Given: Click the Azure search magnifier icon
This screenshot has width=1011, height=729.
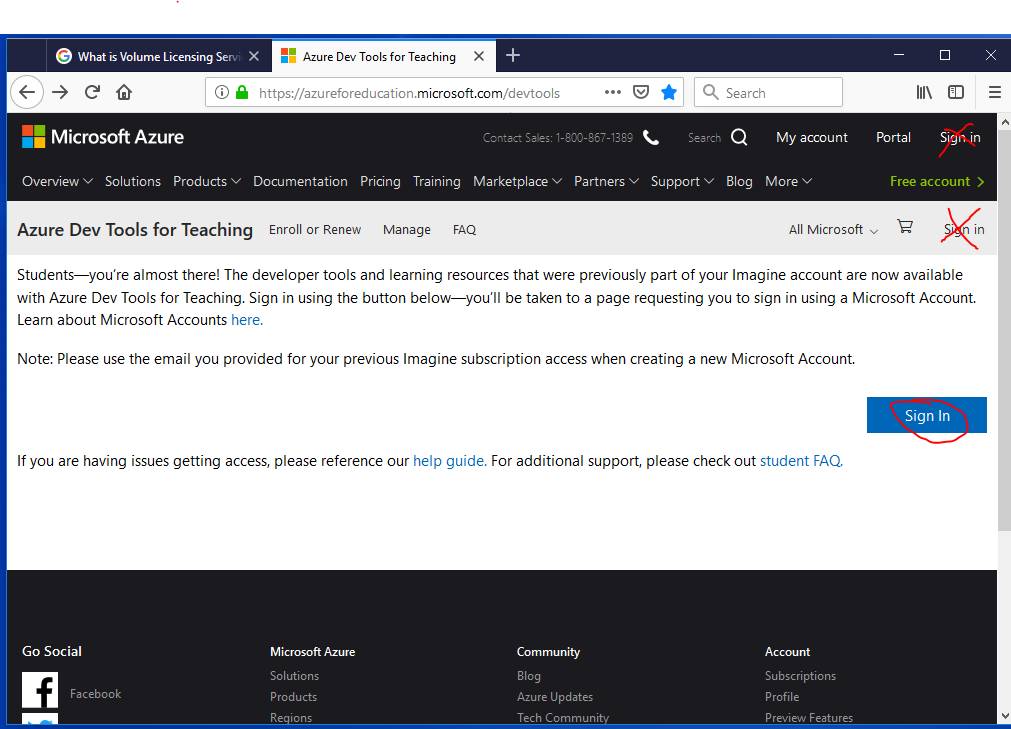Looking at the screenshot, I should click(740, 137).
